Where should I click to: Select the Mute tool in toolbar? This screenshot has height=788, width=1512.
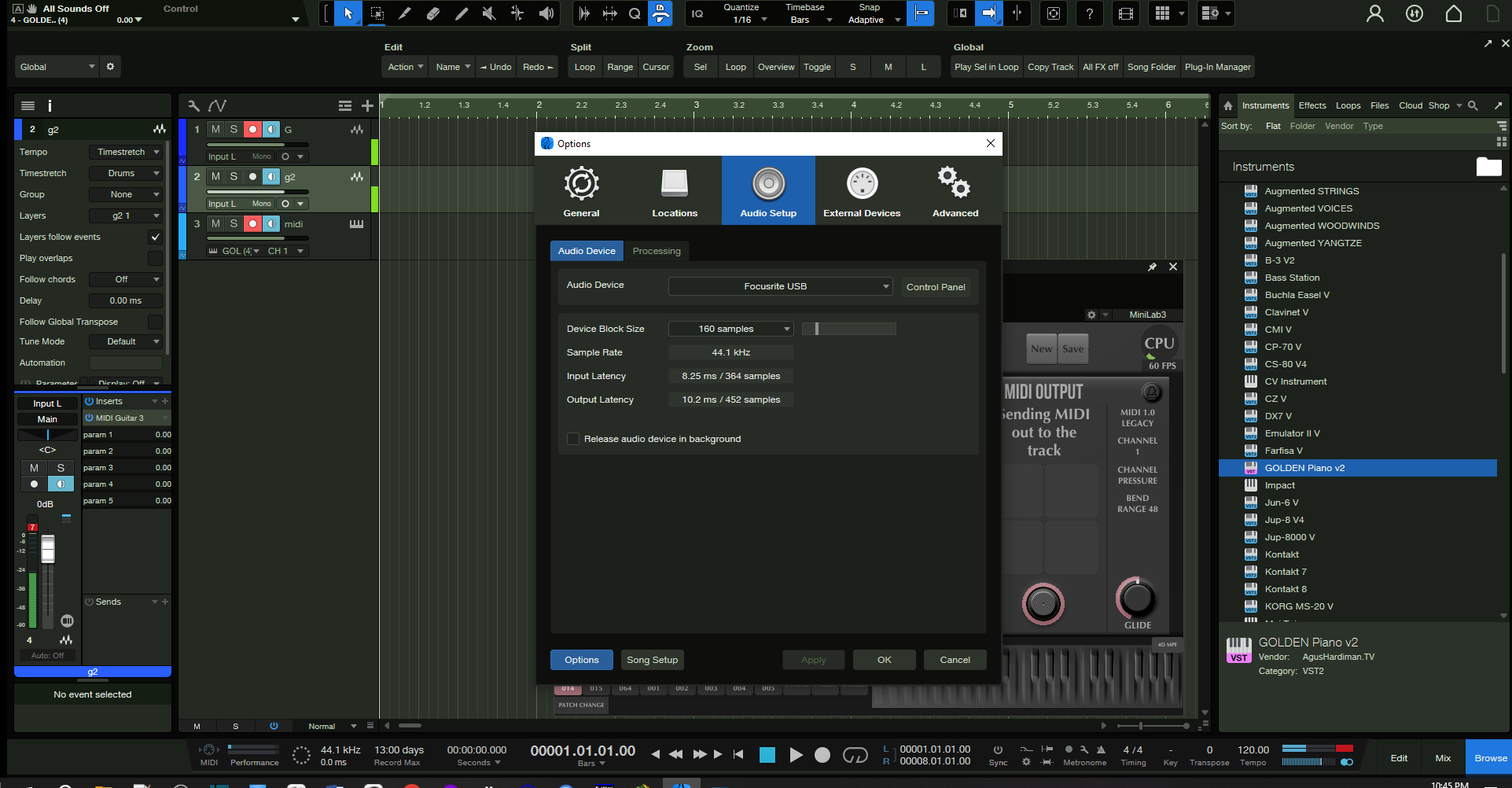(489, 13)
